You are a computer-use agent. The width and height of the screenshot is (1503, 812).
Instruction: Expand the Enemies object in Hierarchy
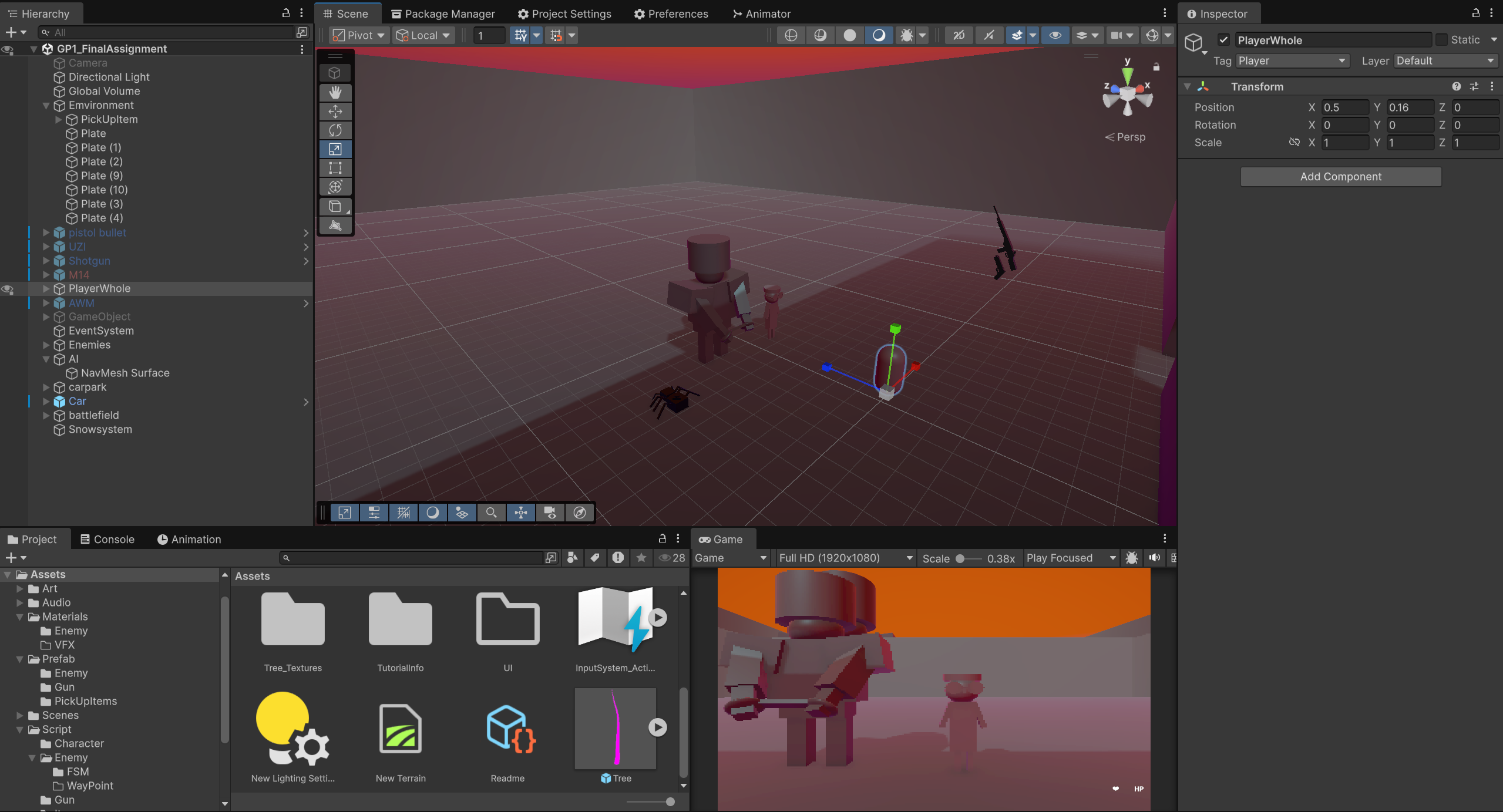pyautogui.click(x=46, y=345)
